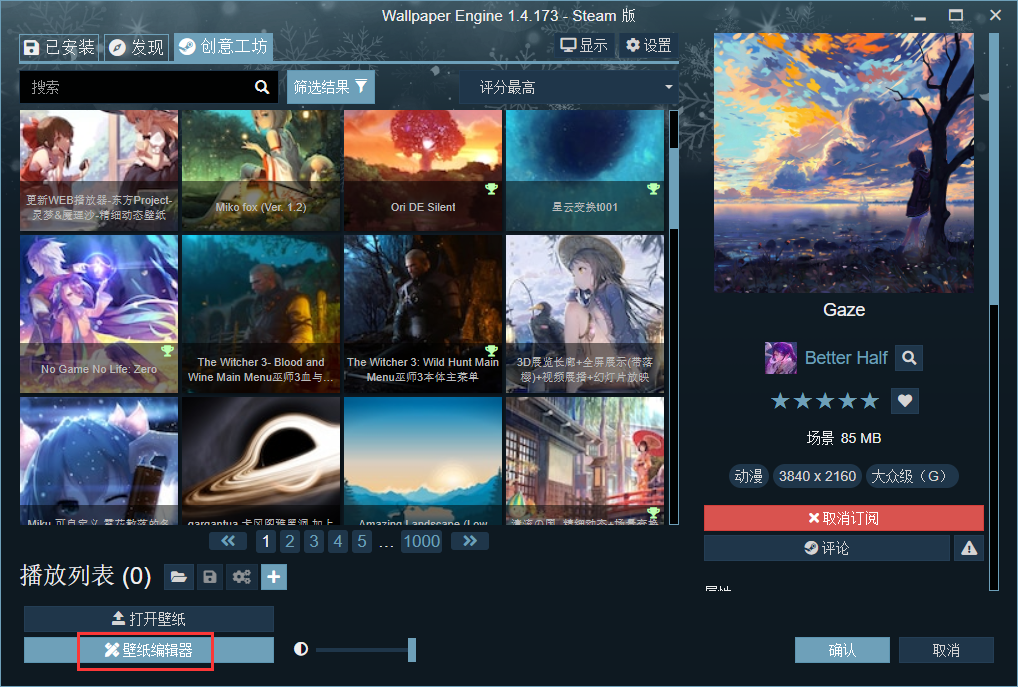The width and height of the screenshot is (1018, 687).
Task: Confirm with 确认 button
Action: tap(842, 650)
